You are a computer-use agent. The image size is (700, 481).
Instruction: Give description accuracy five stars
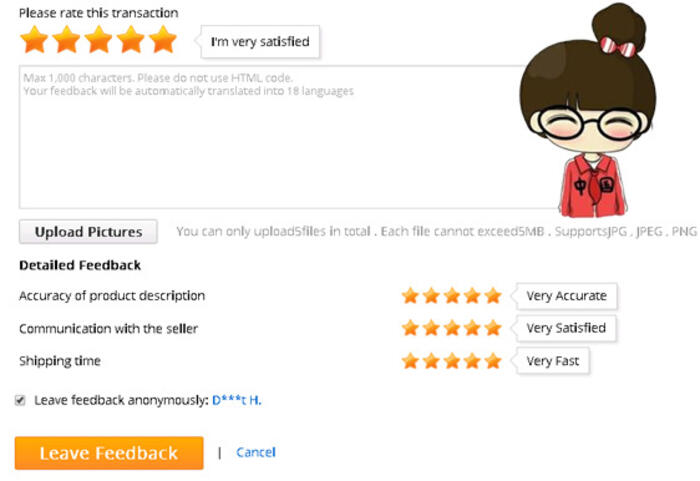pos(492,296)
